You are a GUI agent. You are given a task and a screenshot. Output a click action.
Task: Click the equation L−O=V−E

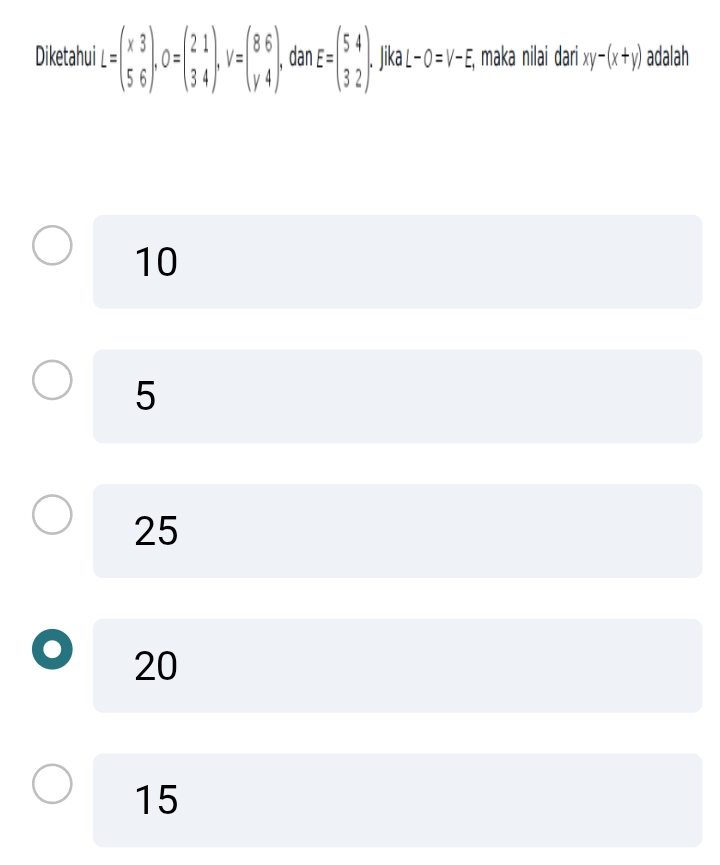[x=439, y=57]
